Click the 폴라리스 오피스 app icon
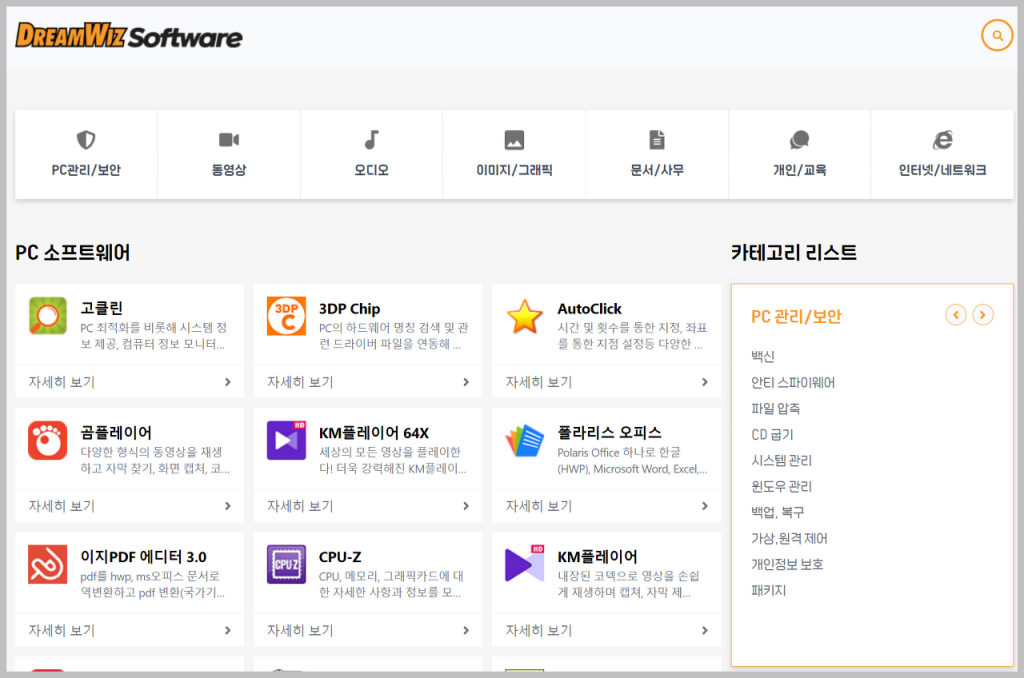 pyautogui.click(x=524, y=440)
